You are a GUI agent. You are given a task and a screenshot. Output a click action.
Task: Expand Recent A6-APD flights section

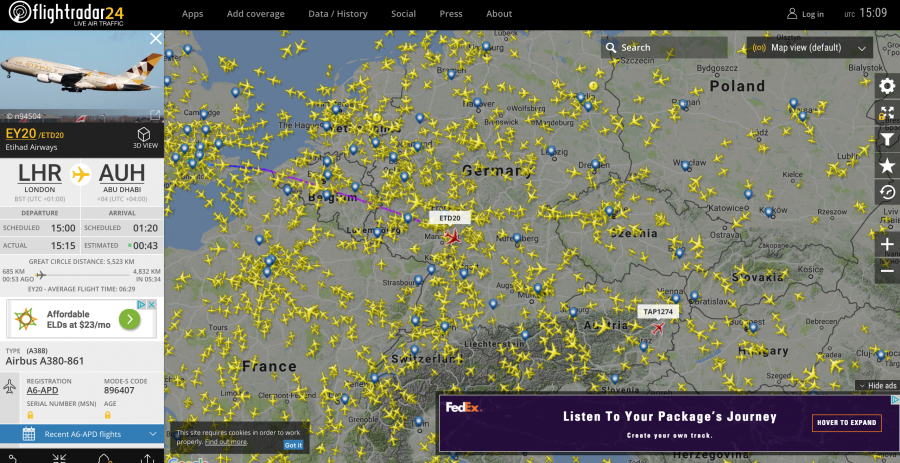pyautogui.click(x=82, y=434)
